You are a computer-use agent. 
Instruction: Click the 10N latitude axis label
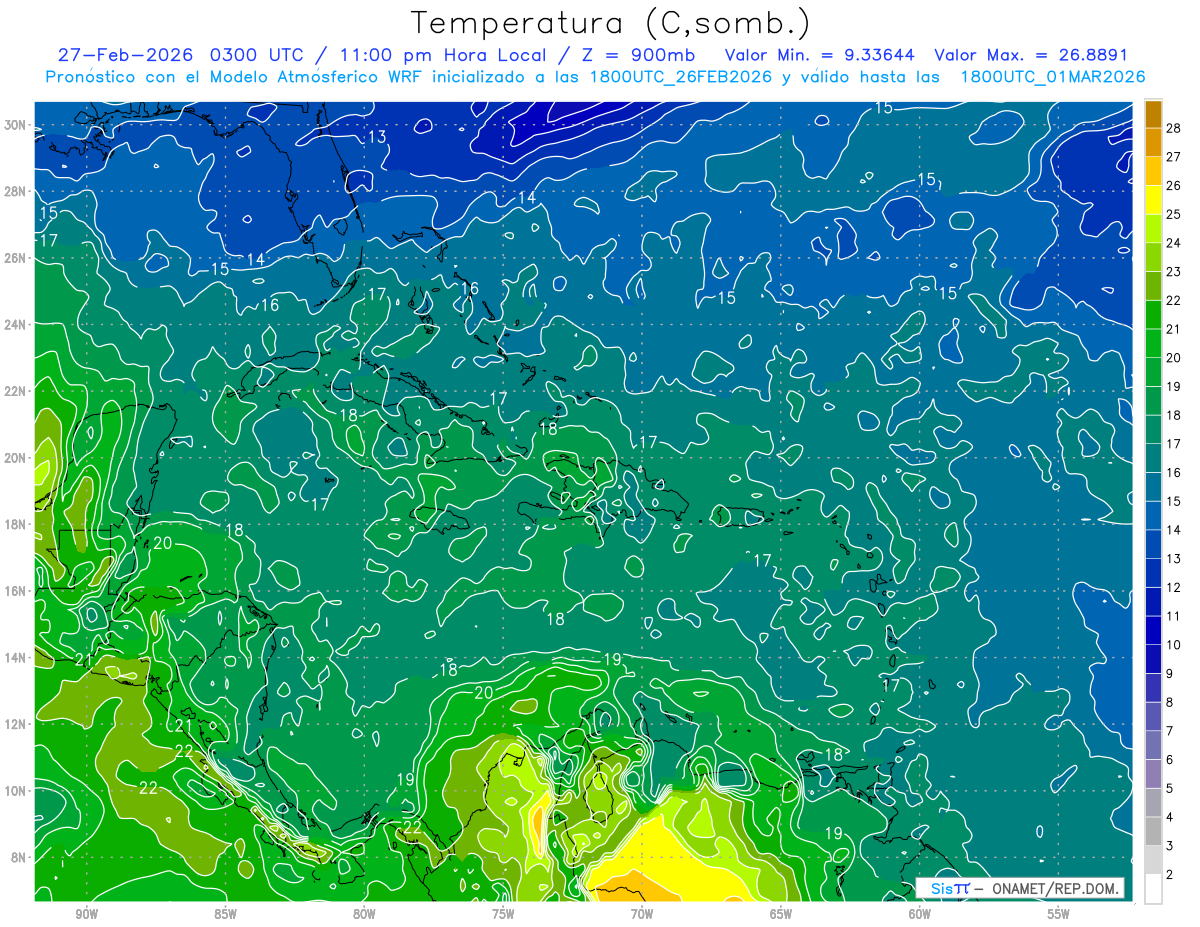point(16,790)
